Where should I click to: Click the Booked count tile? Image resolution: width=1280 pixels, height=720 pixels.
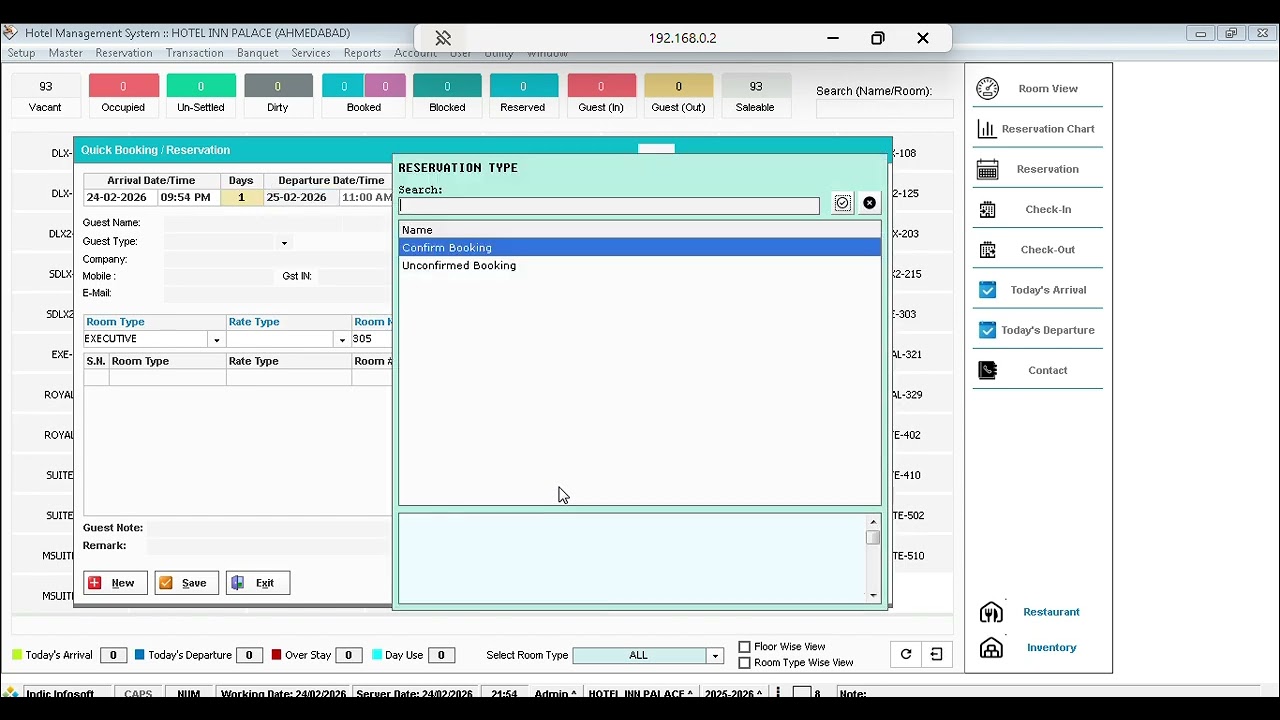(363, 96)
